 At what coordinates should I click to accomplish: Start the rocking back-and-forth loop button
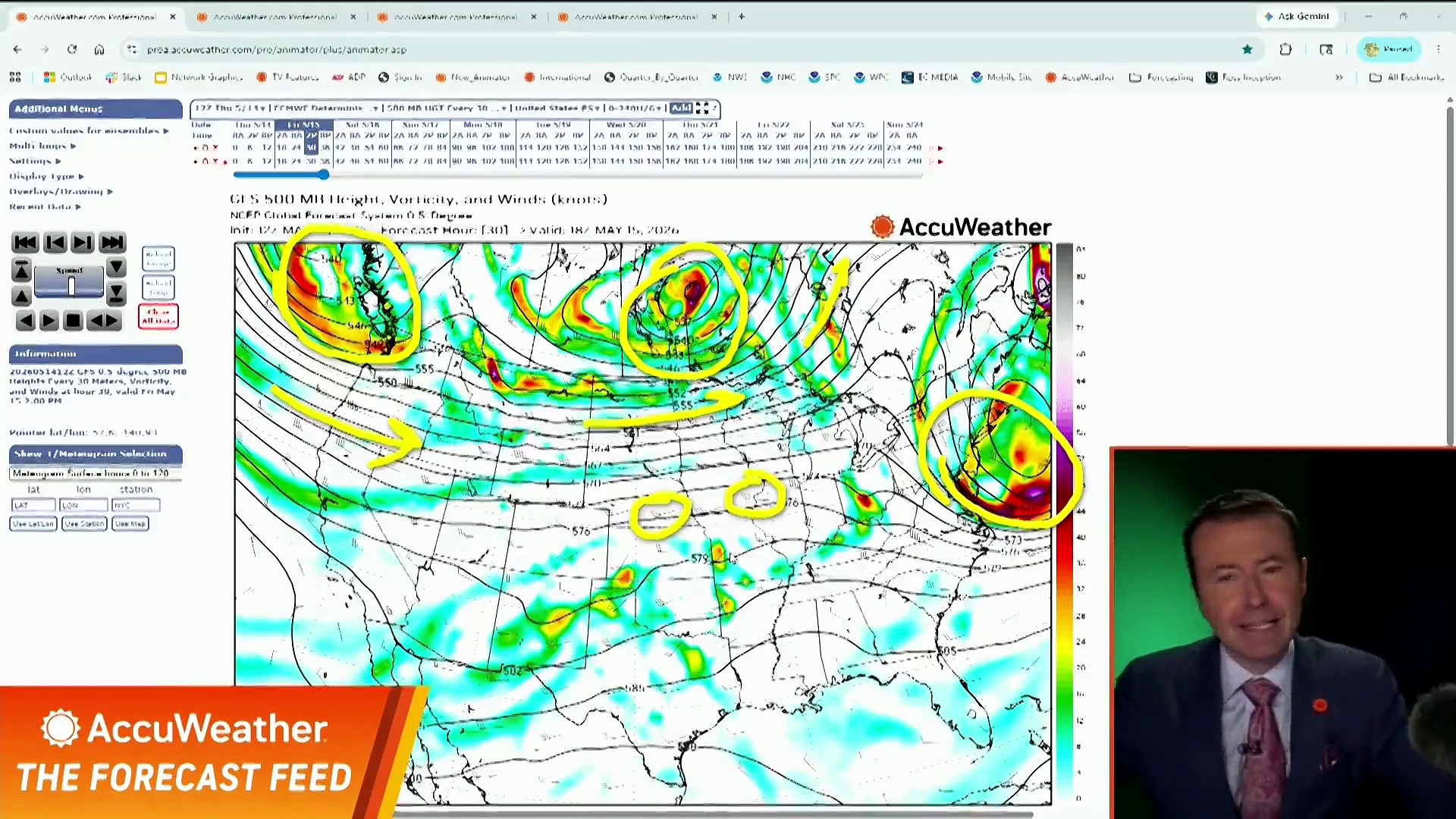coord(104,321)
